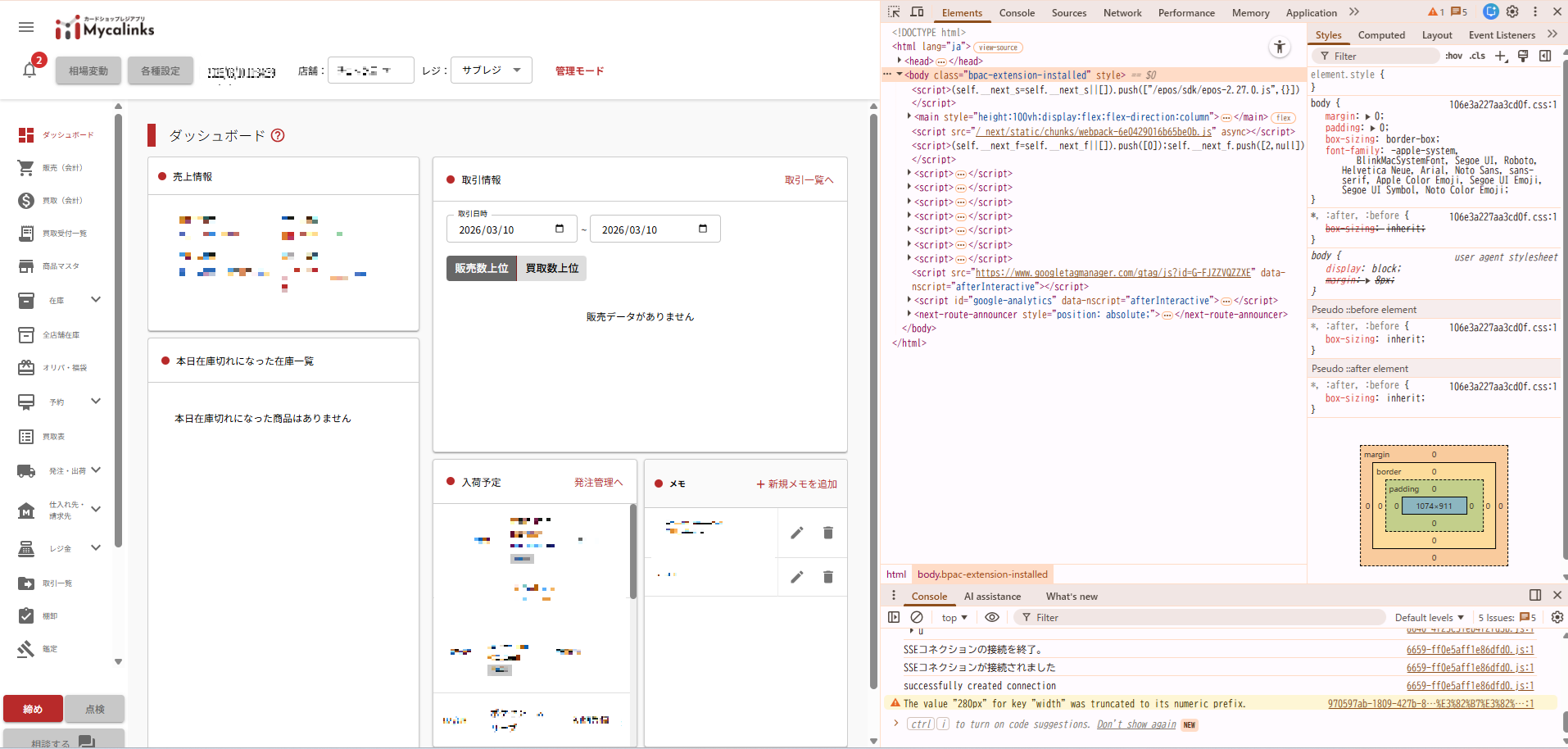
Task: Expand the 在庫 sidebar menu
Action: tap(96, 300)
